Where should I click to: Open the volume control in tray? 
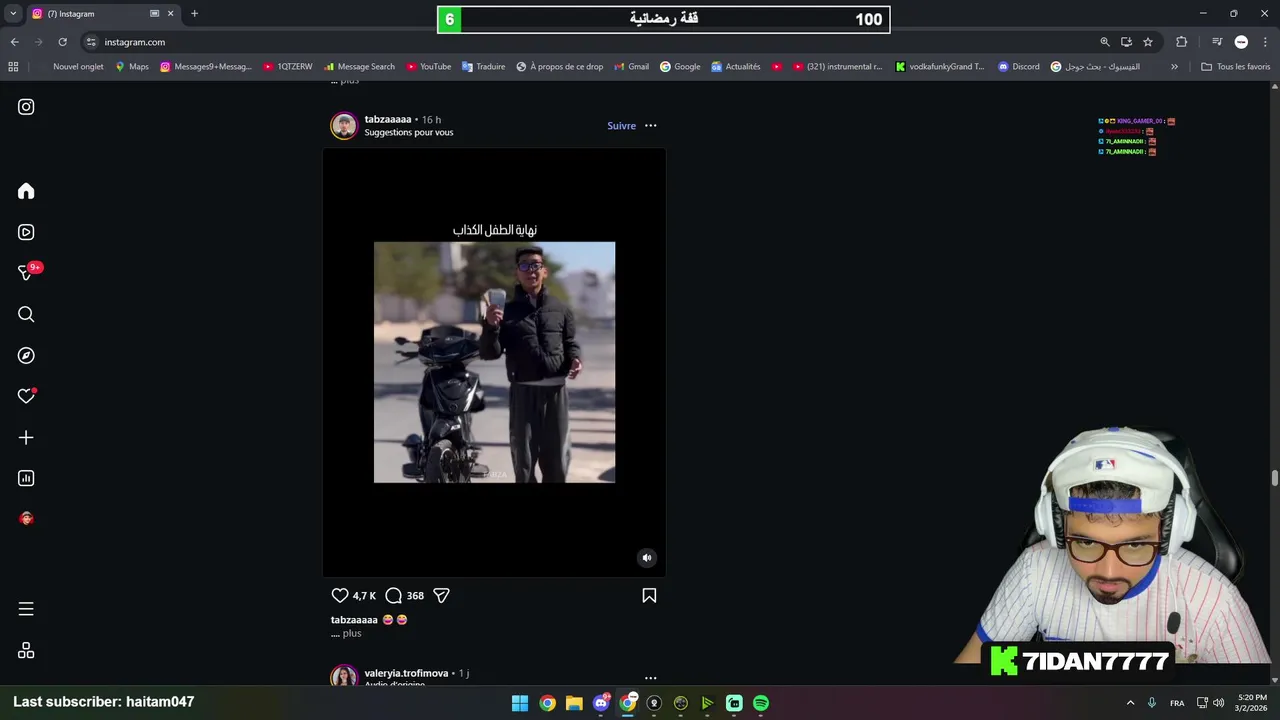coord(1219,703)
